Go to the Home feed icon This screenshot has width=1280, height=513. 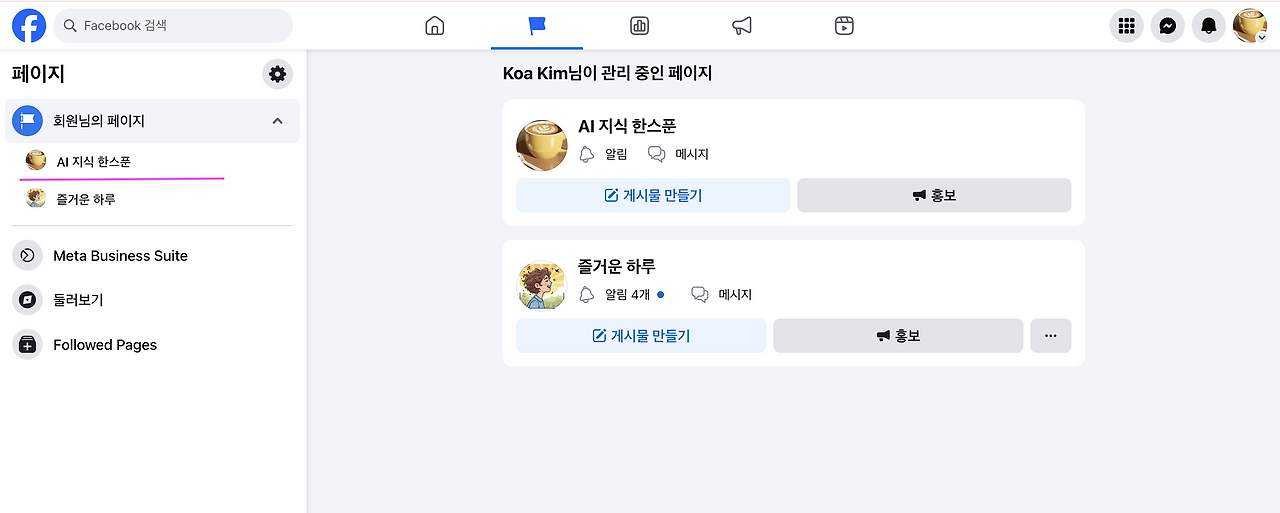(434, 26)
